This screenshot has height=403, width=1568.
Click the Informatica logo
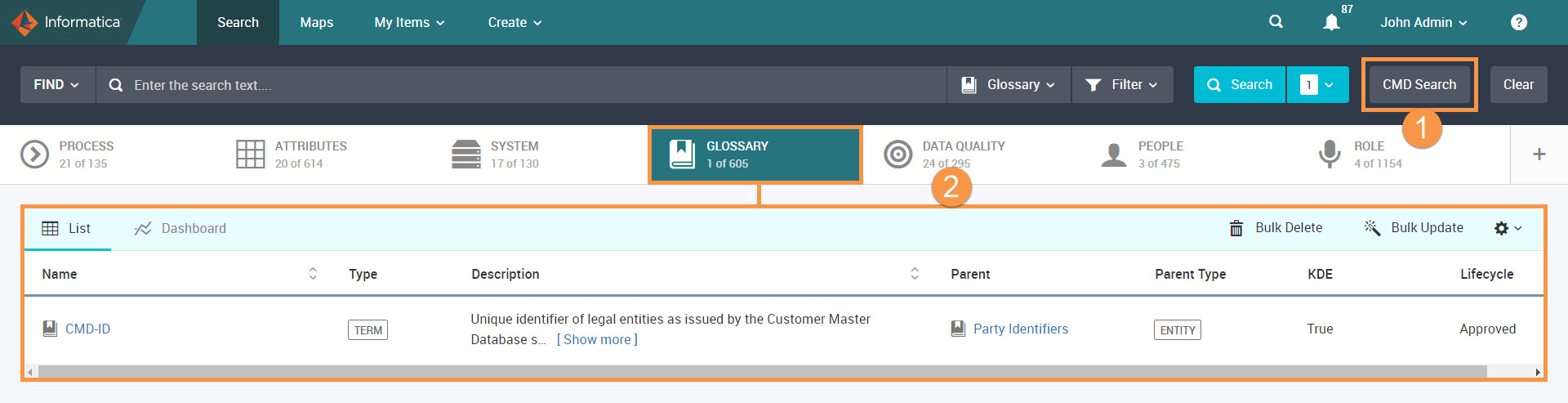pos(66,22)
